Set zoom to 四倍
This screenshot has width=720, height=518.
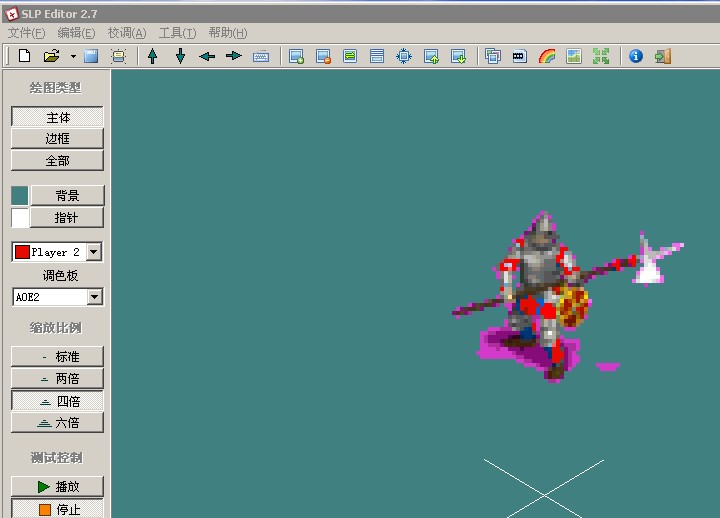click(x=57, y=401)
